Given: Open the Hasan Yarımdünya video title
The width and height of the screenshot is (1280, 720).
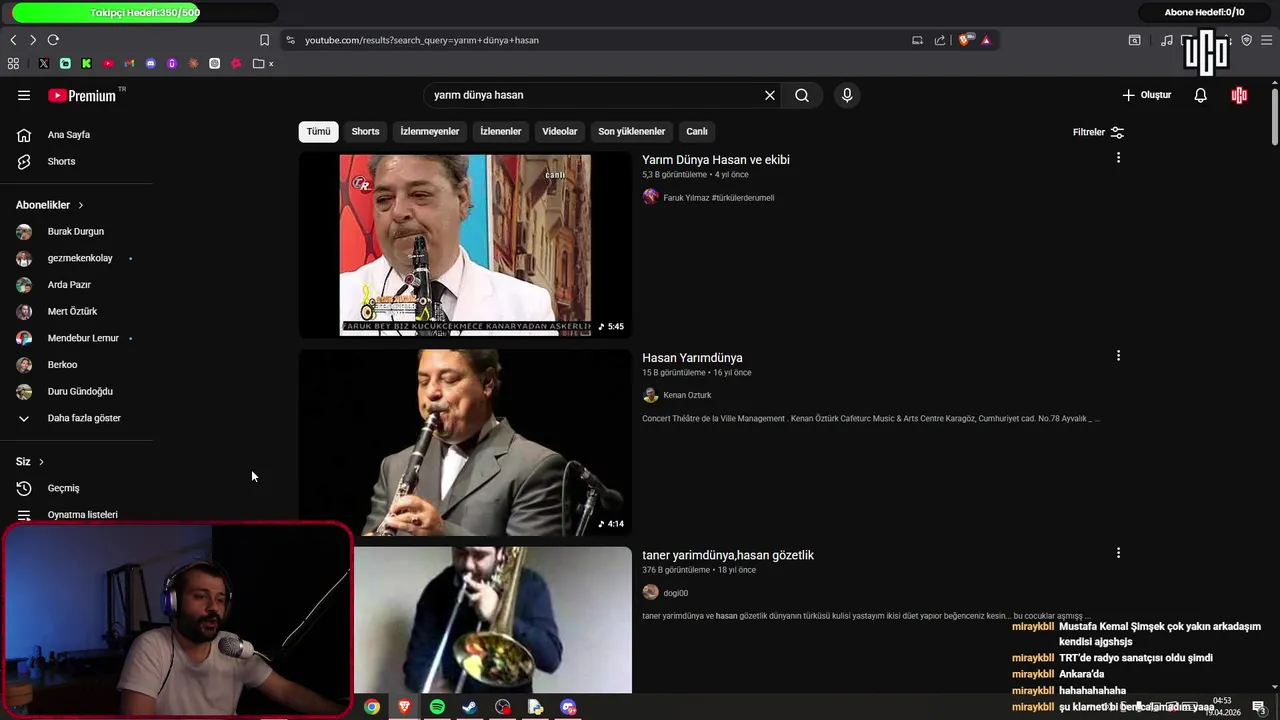Looking at the screenshot, I should coord(692,358).
